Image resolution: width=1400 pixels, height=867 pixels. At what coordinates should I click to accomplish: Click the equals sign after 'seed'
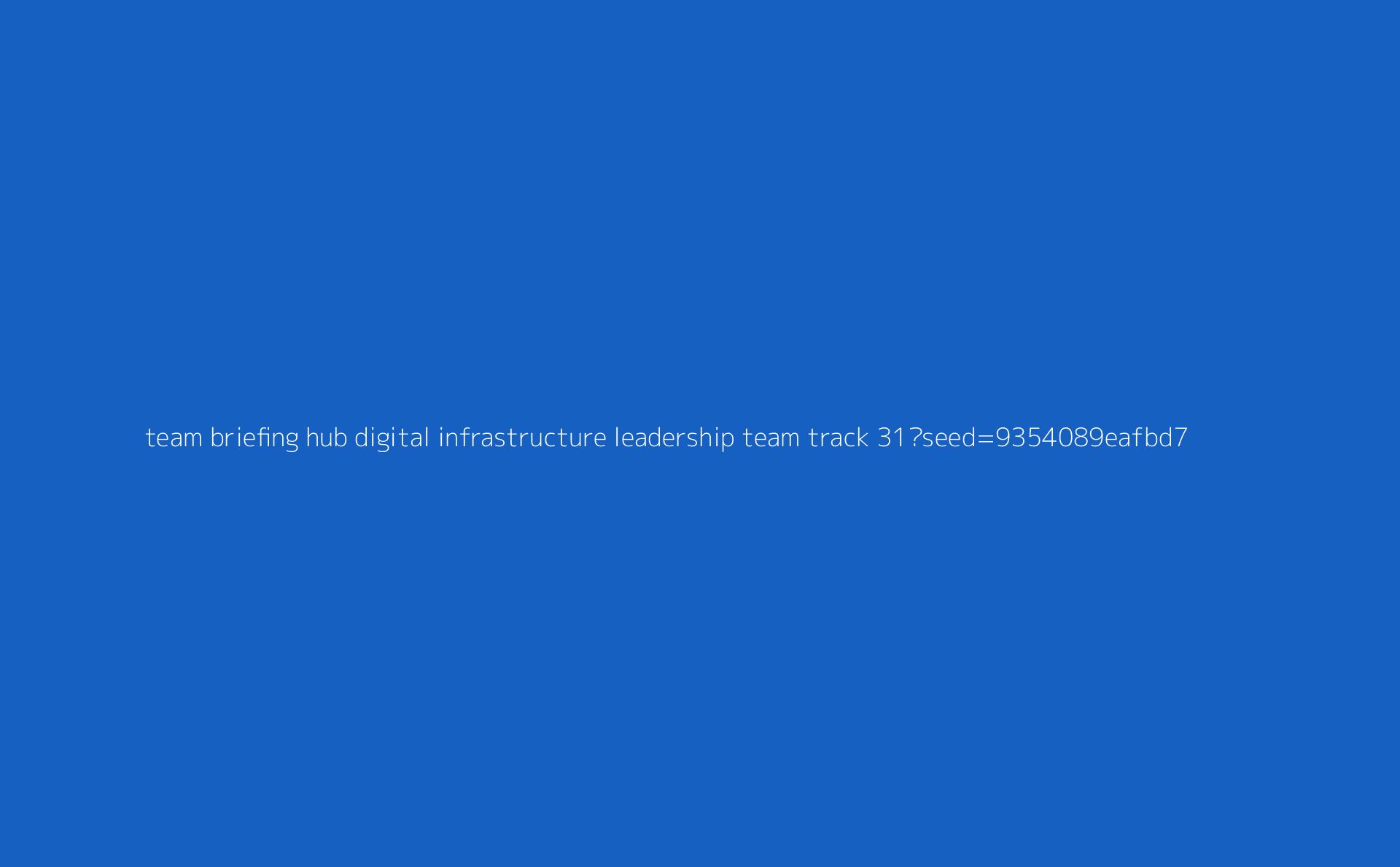[986, 438]
